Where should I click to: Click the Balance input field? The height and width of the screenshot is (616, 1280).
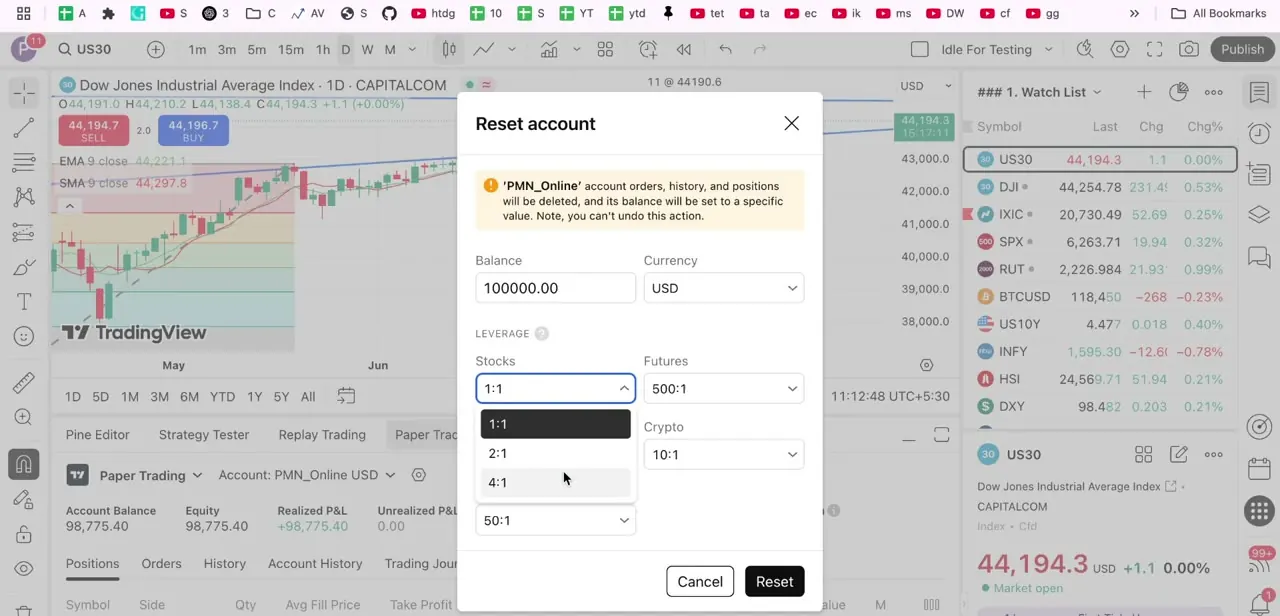[x=555, y=288]
